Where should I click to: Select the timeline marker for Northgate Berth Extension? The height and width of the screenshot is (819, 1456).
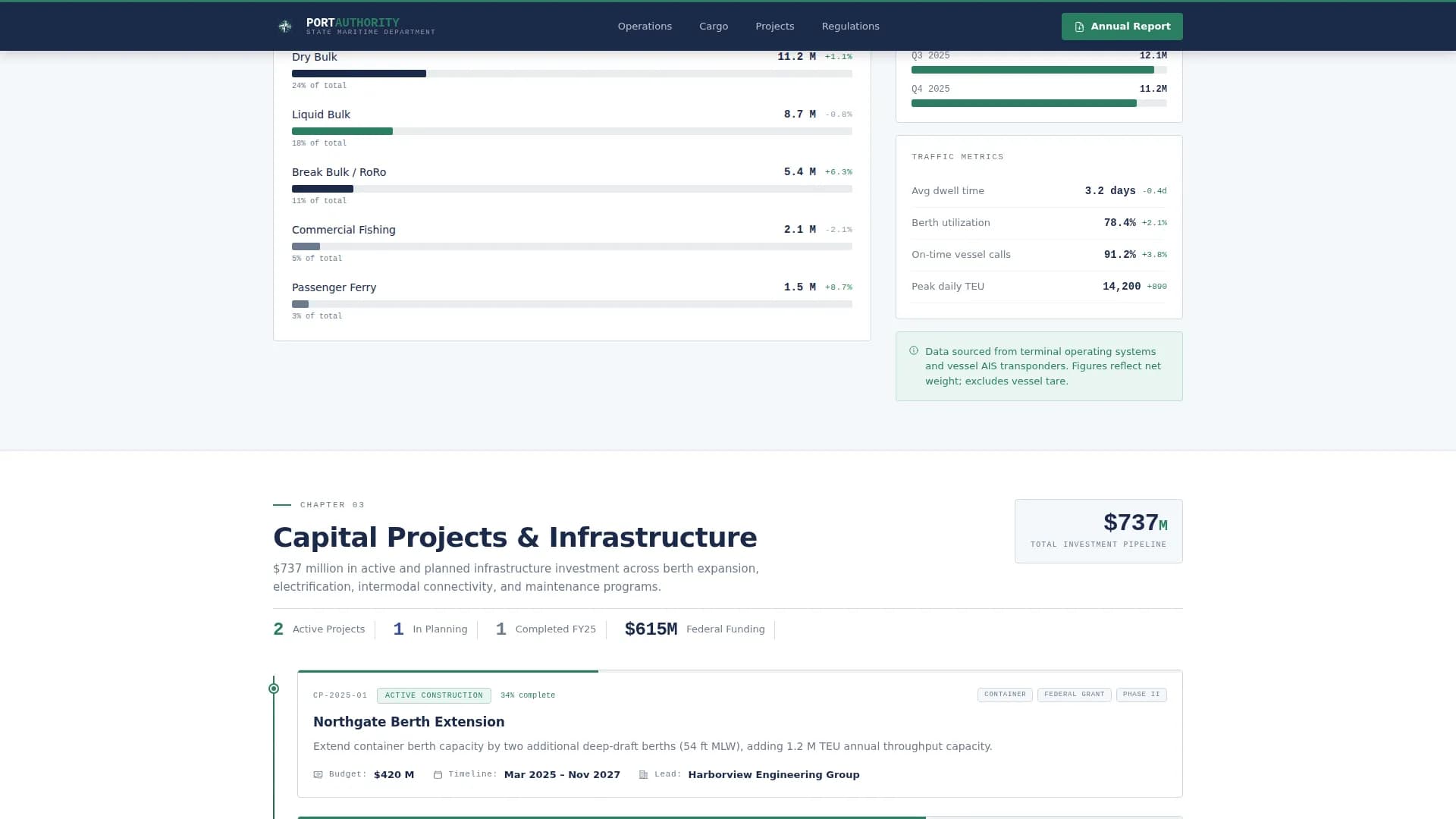(x=274, y=689)
